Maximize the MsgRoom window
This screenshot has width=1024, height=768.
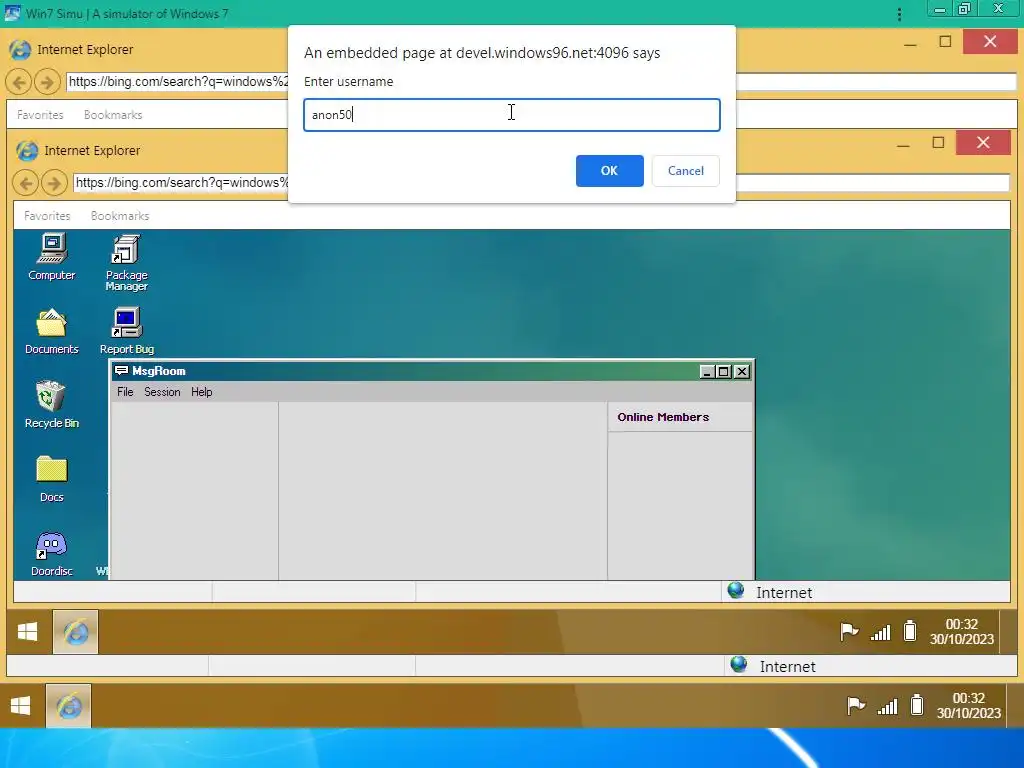(x=724, y=372)
